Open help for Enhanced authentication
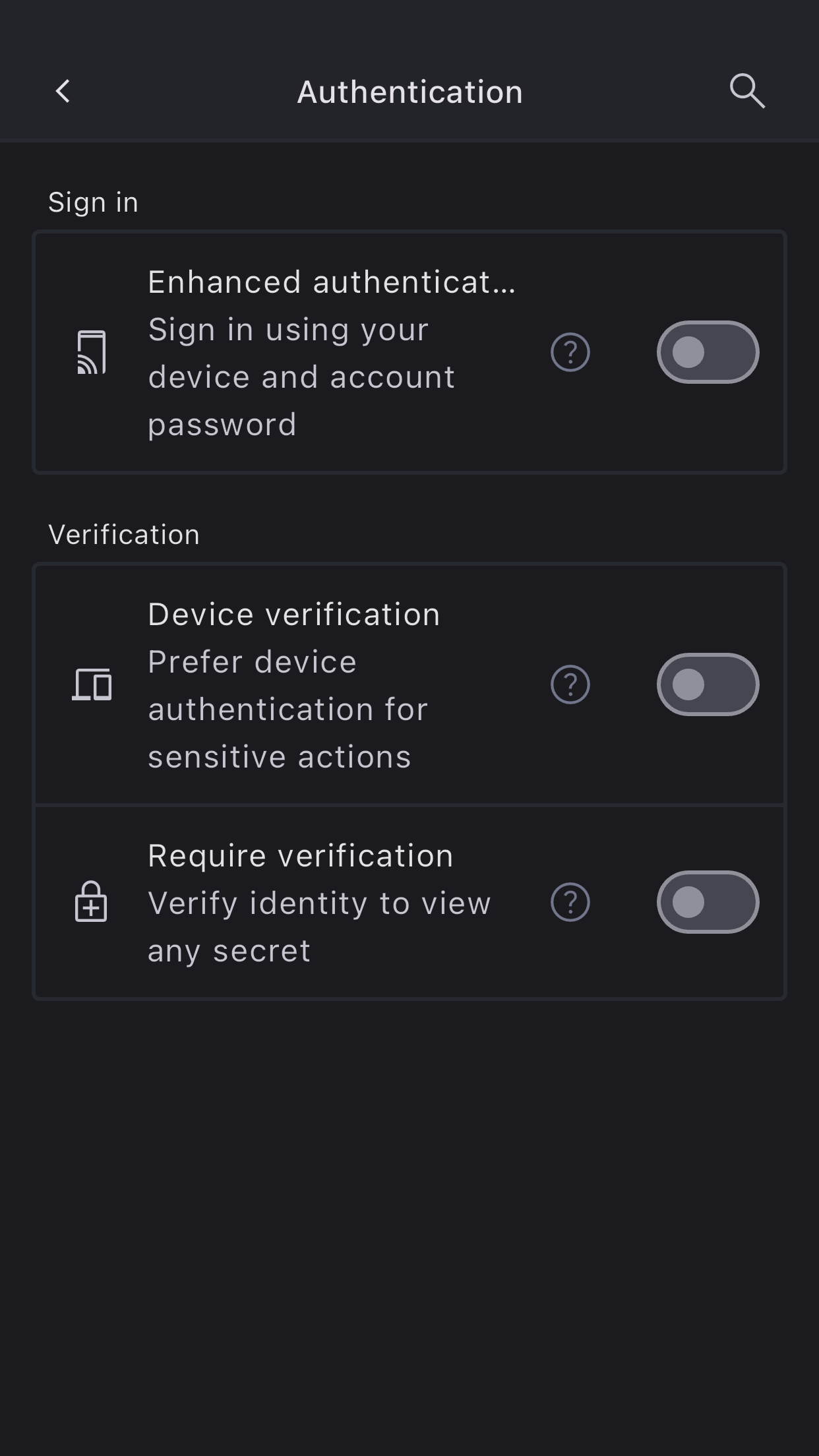The image size is (819, 1456). point(570,352)
